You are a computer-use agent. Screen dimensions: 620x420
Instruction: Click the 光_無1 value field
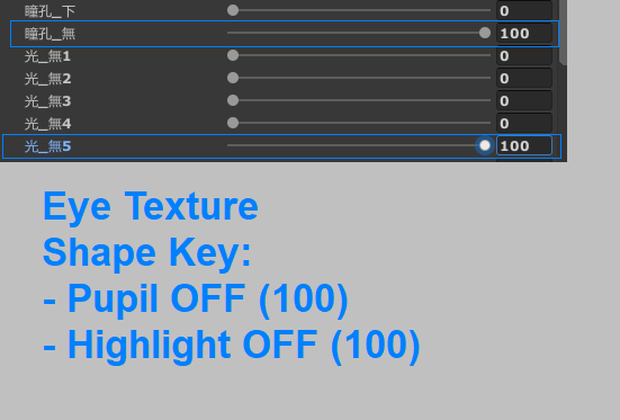(x=524, y=56)
